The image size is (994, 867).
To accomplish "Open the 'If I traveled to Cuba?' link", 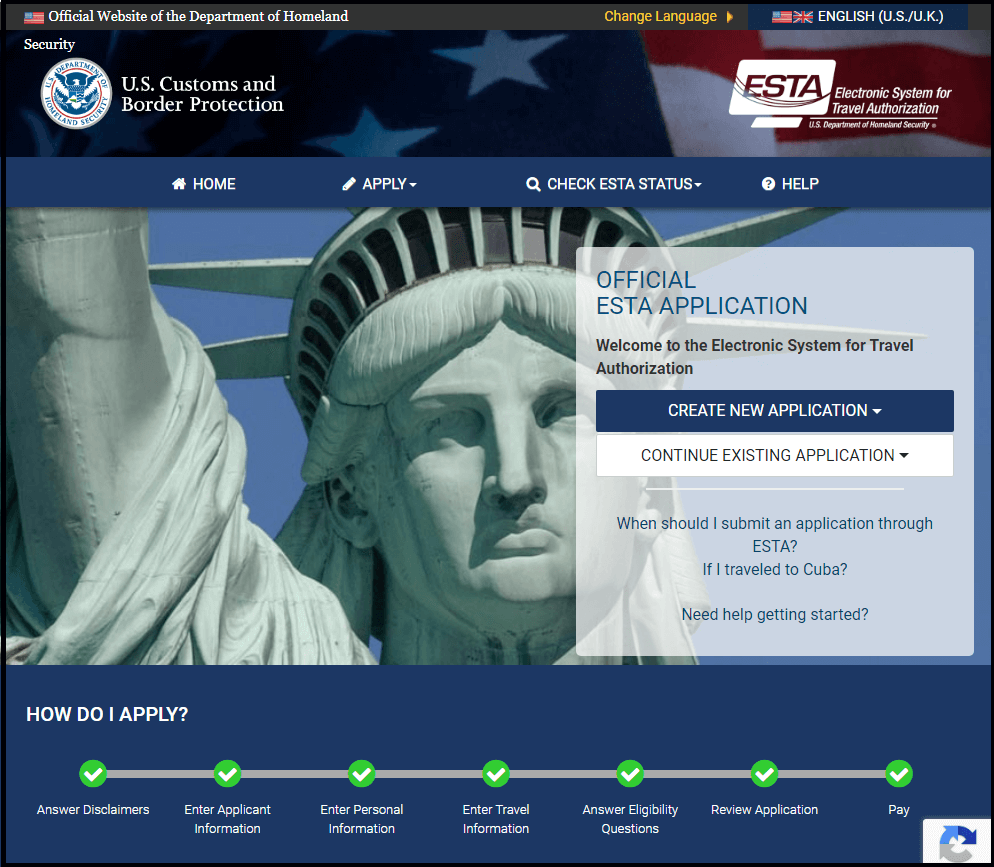I will coord(775,569).
